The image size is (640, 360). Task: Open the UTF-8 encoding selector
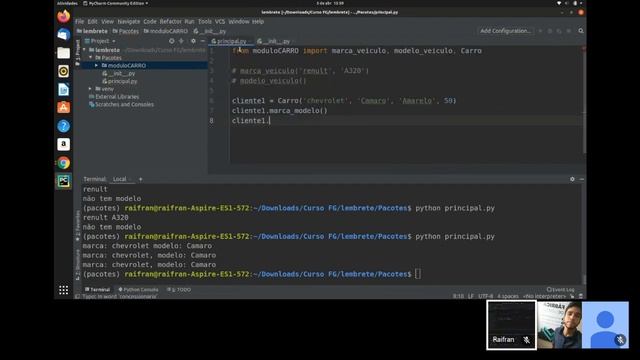(x=485, y=296)
